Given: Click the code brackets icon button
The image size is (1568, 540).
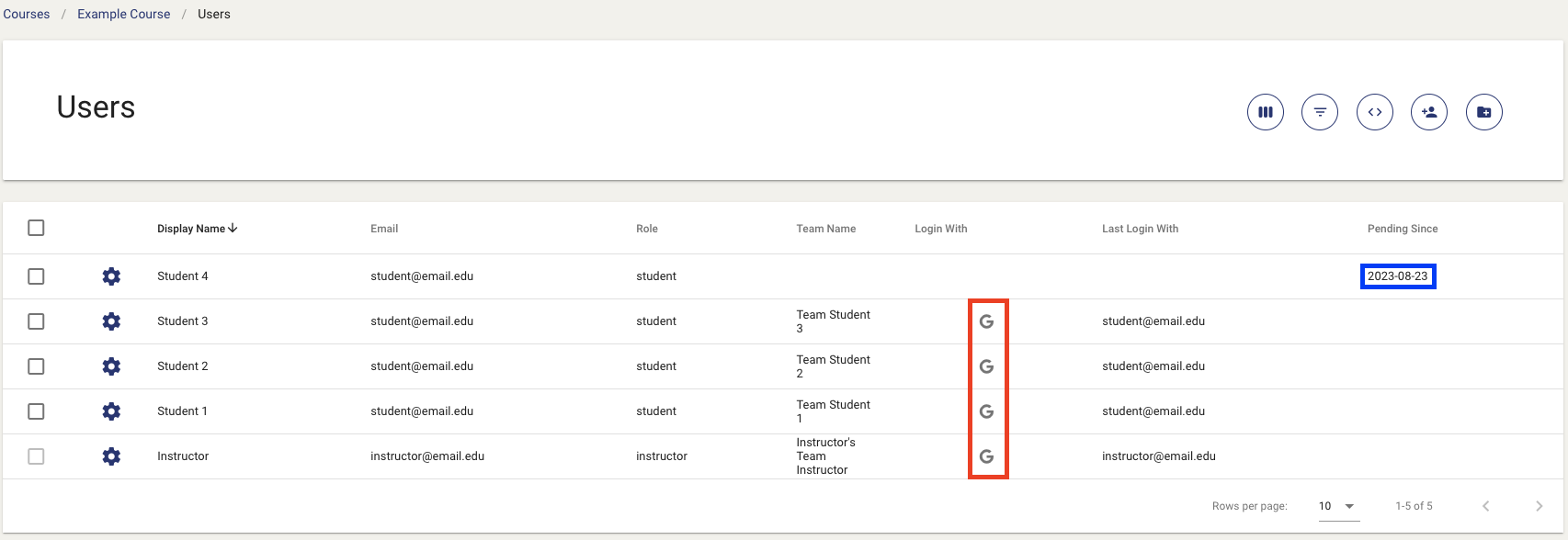Looking at the screenshot, I should 1375,112.
